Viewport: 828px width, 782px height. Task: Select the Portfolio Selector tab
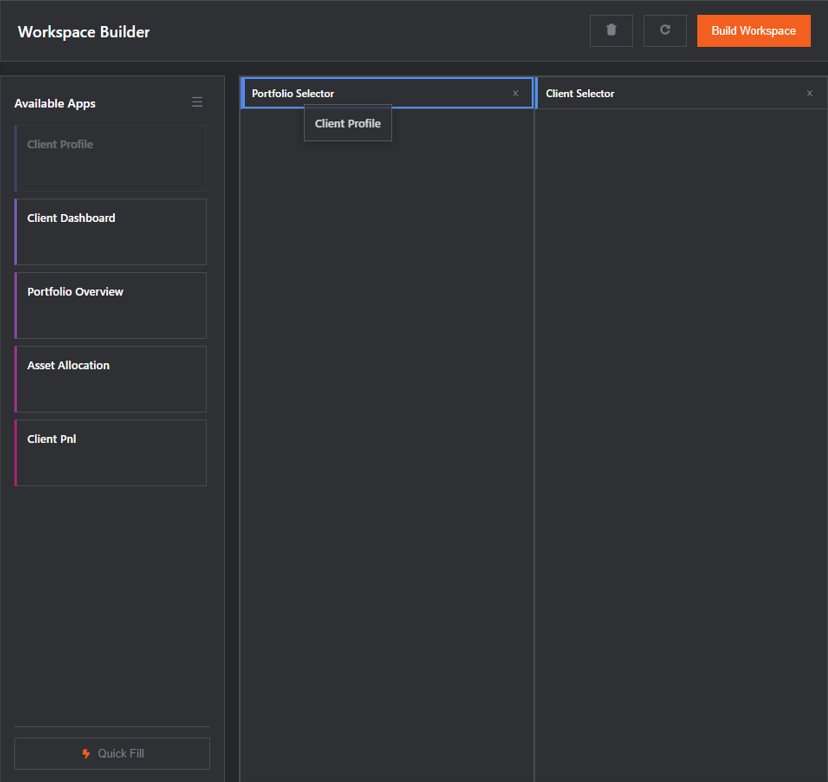click(387, 93)
